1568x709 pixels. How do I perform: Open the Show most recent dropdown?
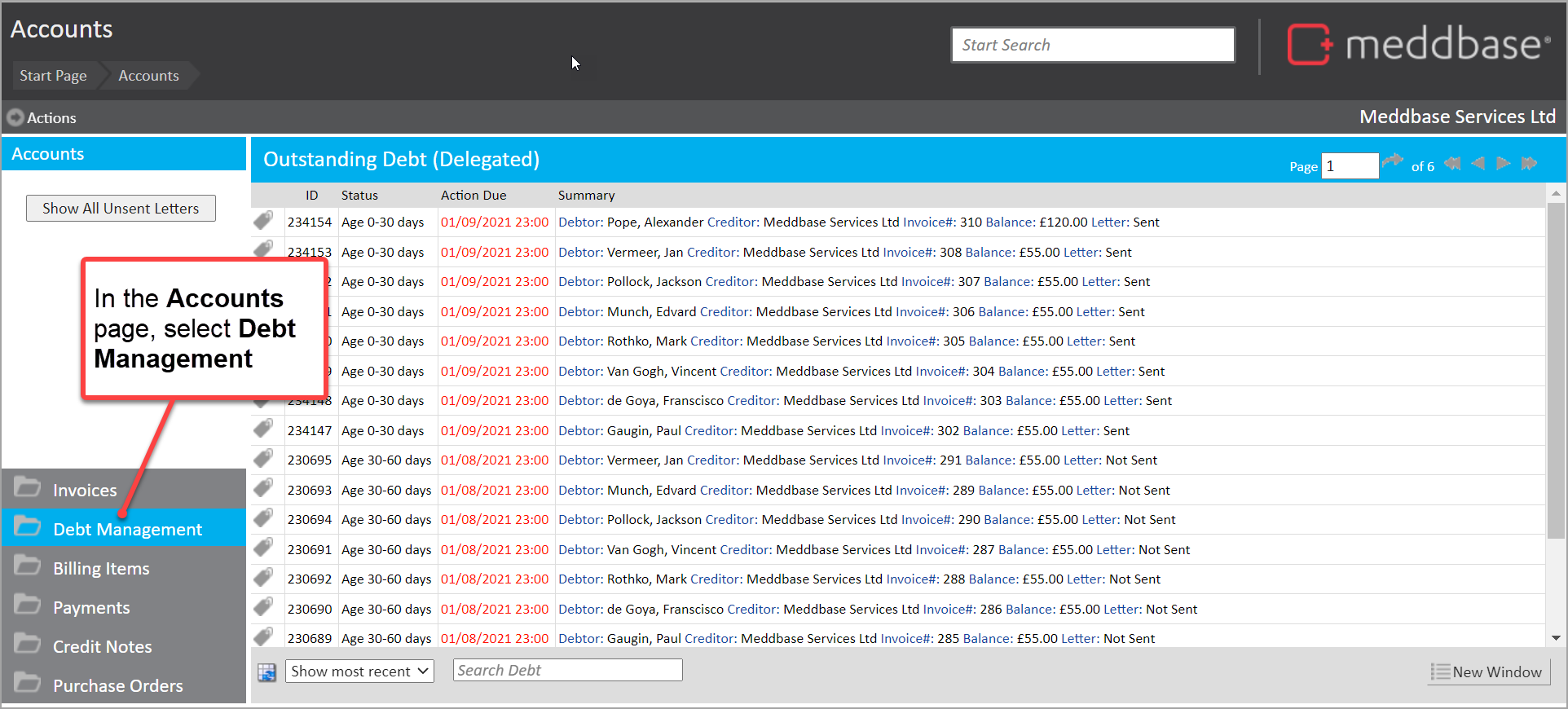coord(359,671)
